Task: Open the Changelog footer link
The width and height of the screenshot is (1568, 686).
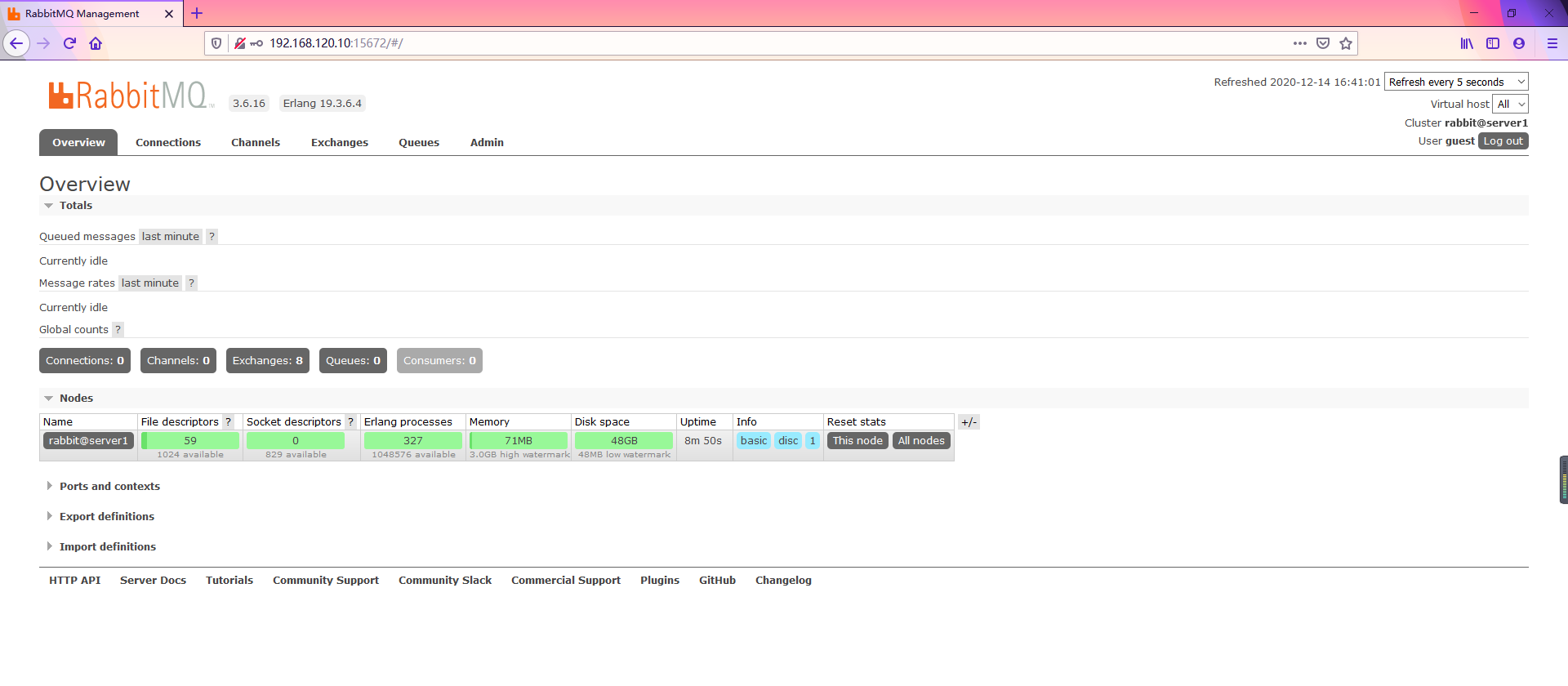Action: point(783,581)
